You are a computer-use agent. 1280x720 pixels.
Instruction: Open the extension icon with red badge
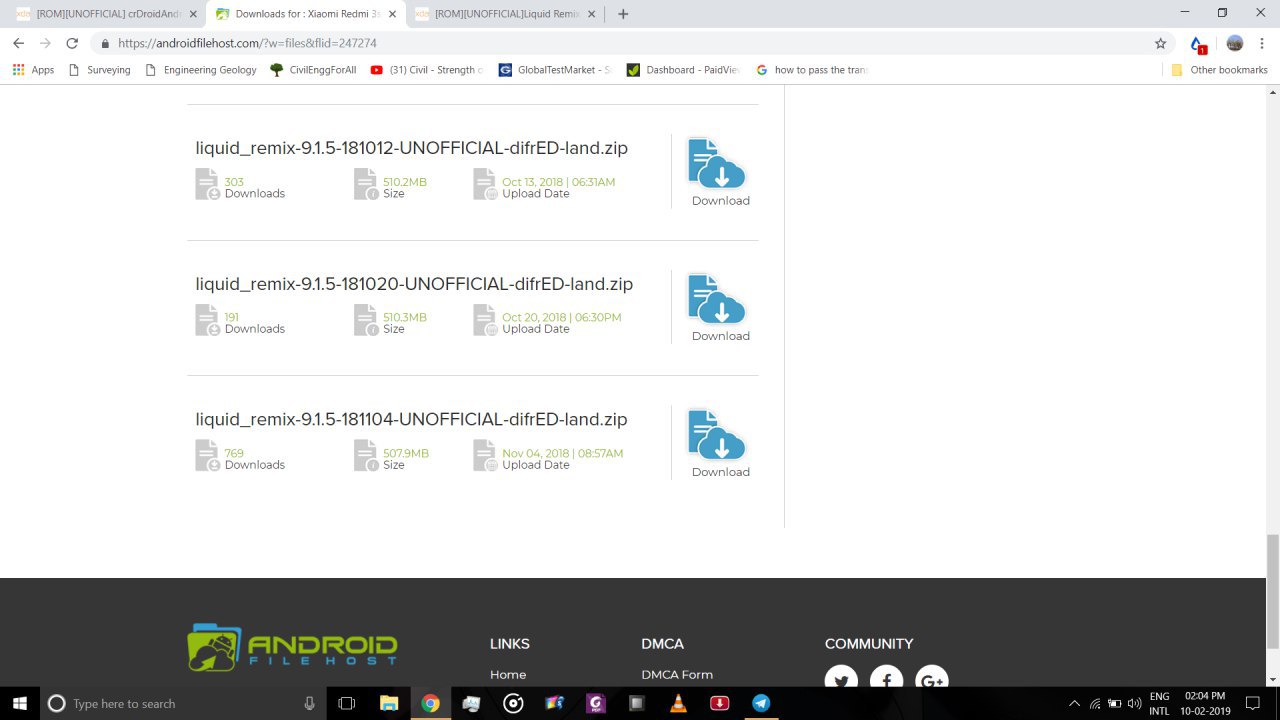(1198, 44)
